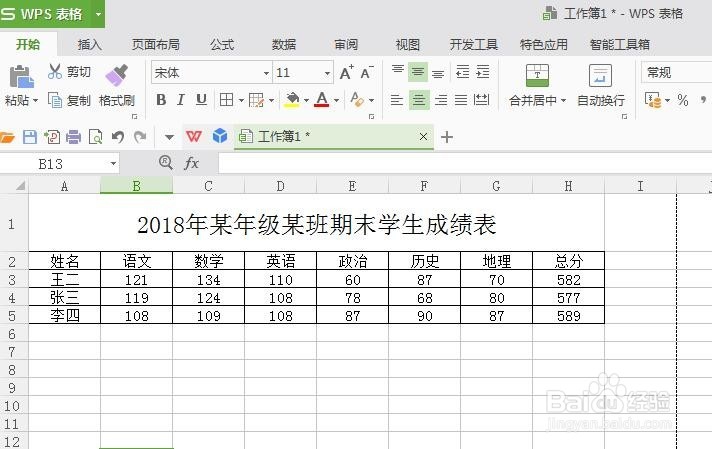This screenshot has height=449, width=712.
Task: Decrease font size with A- icon
Action: click(366, 72)
